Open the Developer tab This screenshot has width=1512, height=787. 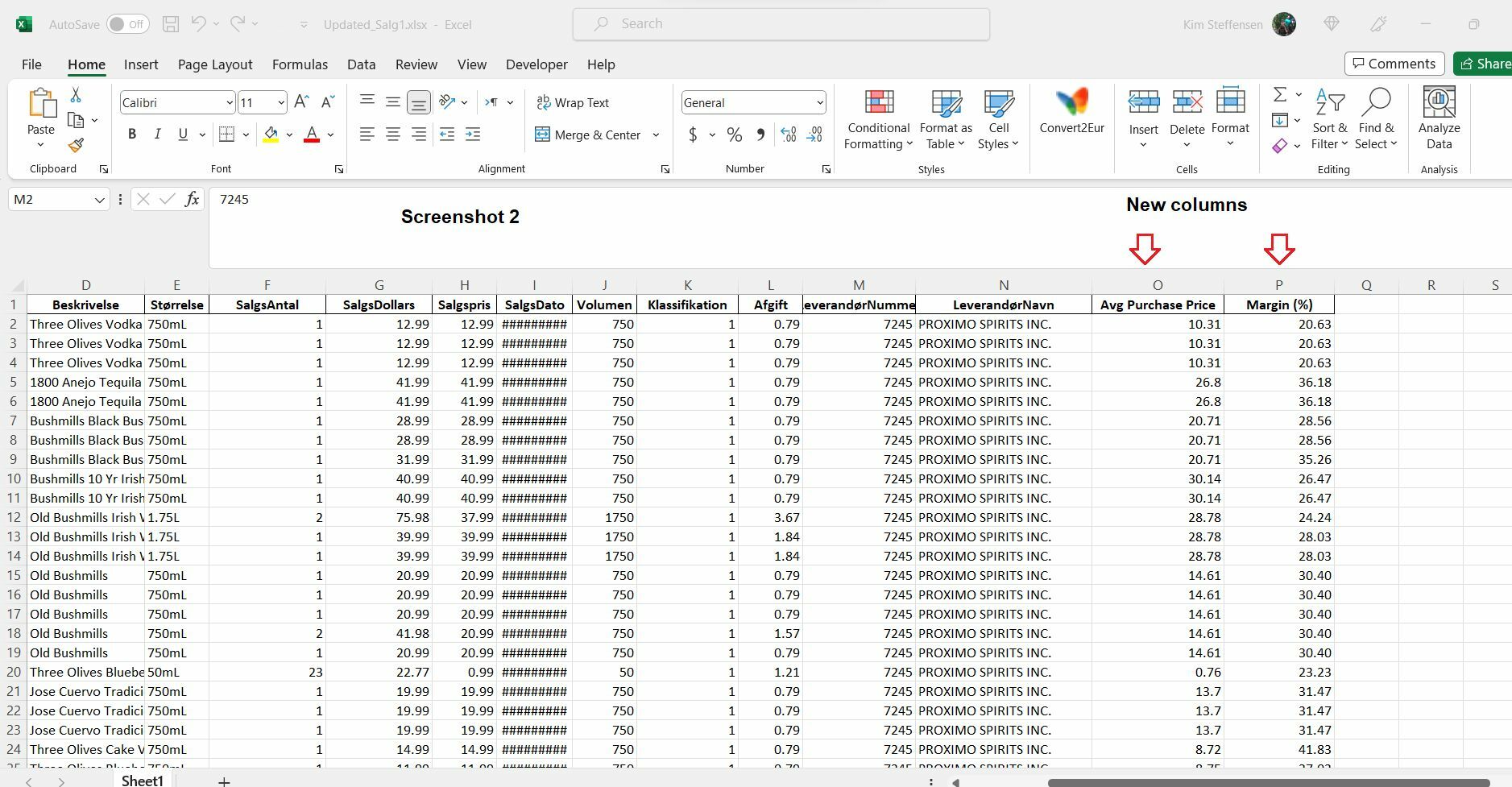[x=535, y=64]
